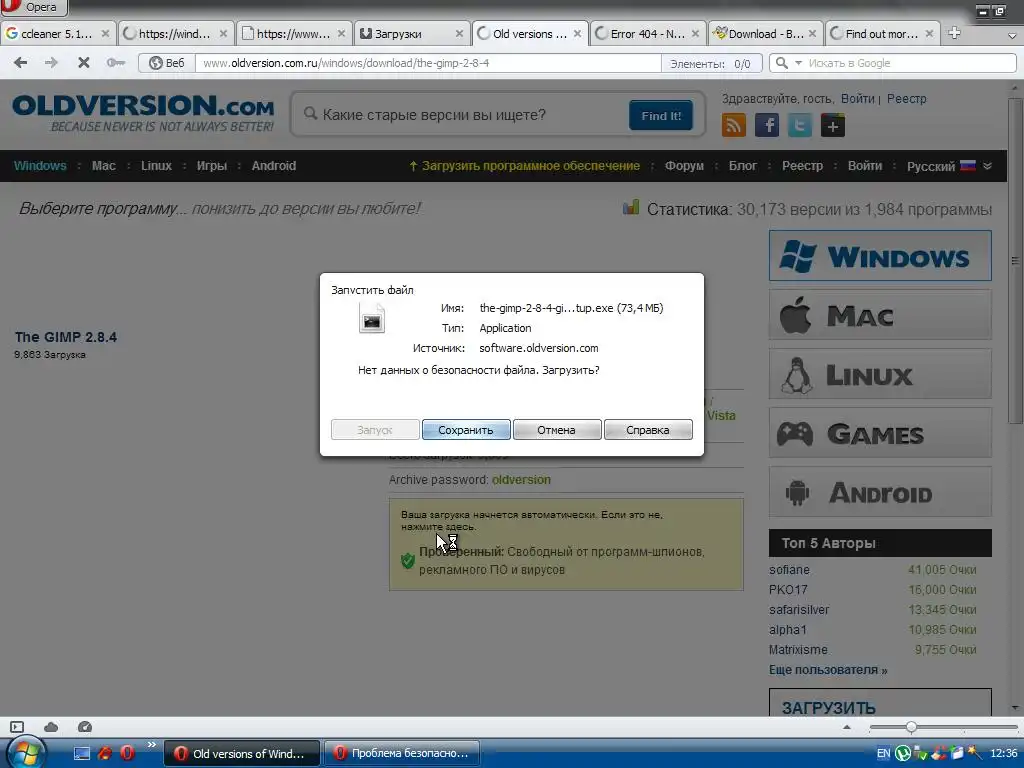Click the green verified shield icon
The width and height of the screenshot is (1024, 768).
(x=408, y=560)
